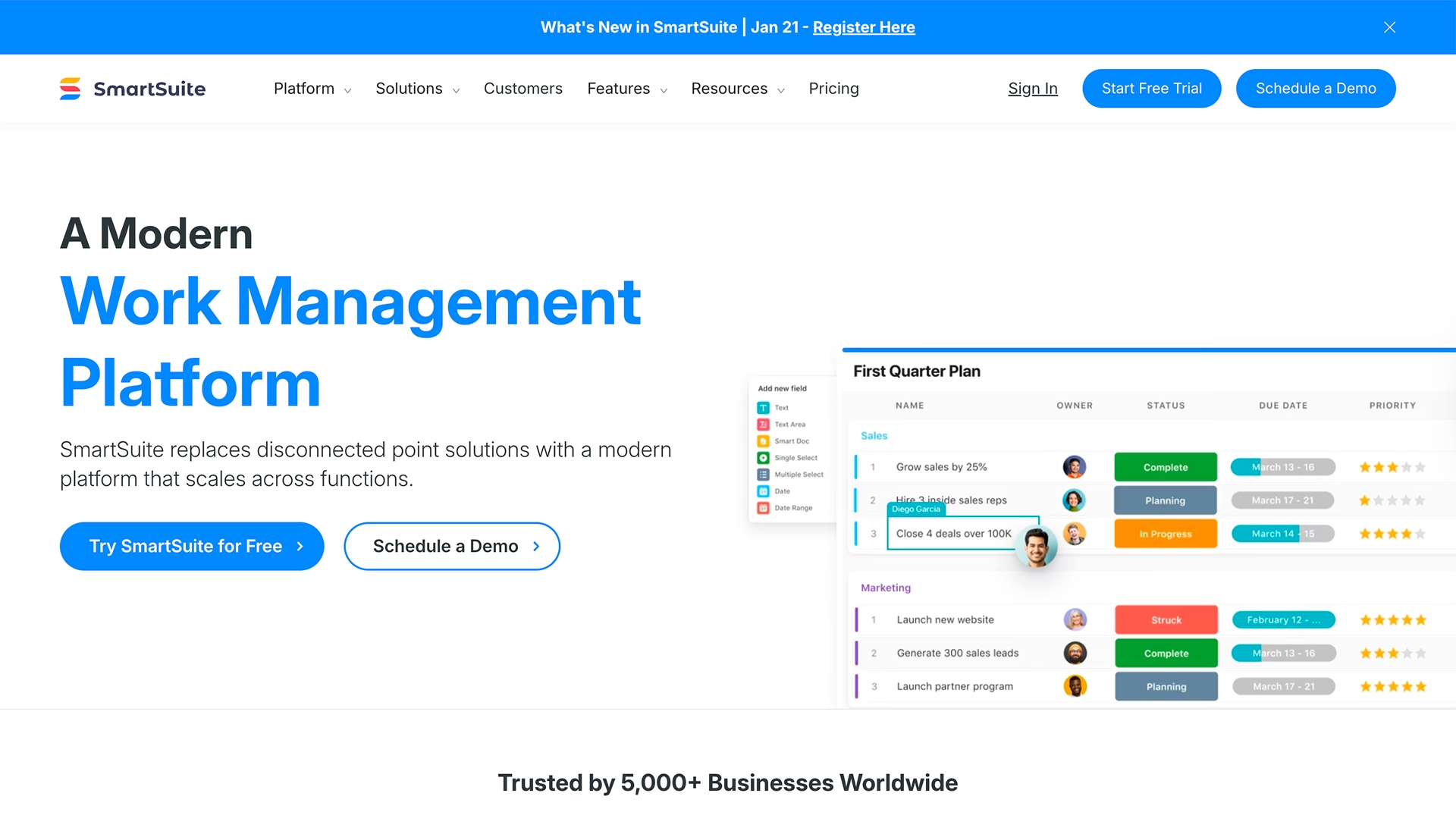The image size is (1456, 837).
Task: Click the Start Free Trial button
Action: (x=1151, y=89)
